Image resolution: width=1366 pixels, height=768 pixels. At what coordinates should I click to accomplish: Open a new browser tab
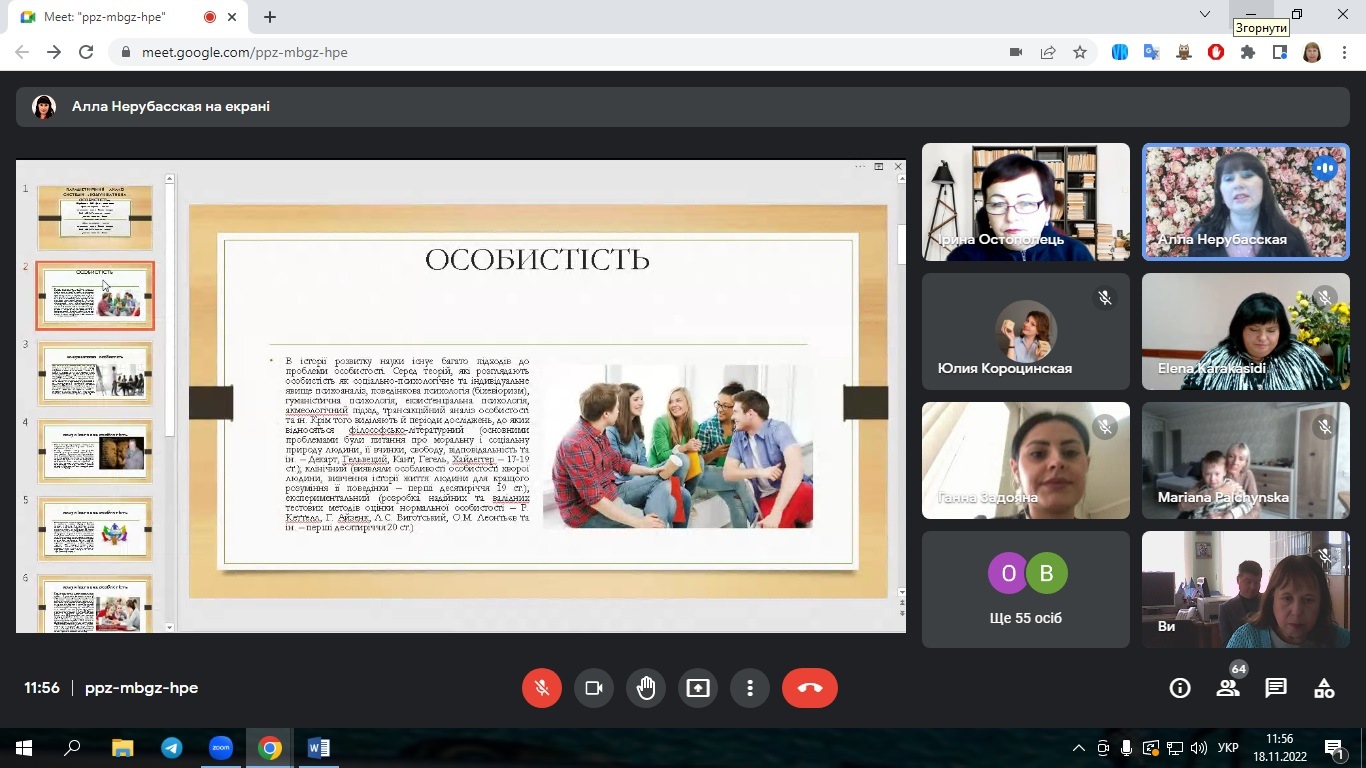(270, 17)
